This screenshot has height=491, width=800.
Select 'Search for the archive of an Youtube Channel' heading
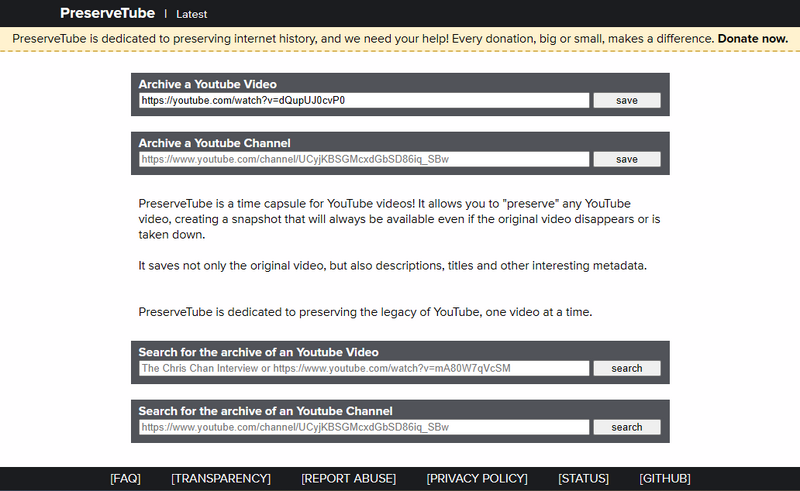265,411
